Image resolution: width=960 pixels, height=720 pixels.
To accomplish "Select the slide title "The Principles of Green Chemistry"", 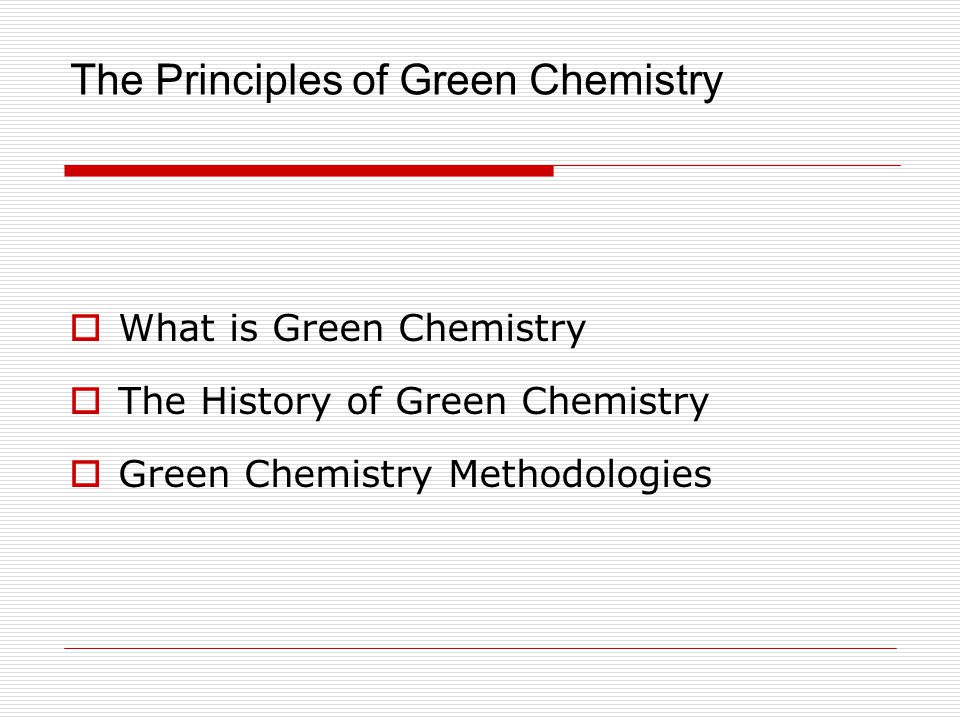I will coord(397,81).
